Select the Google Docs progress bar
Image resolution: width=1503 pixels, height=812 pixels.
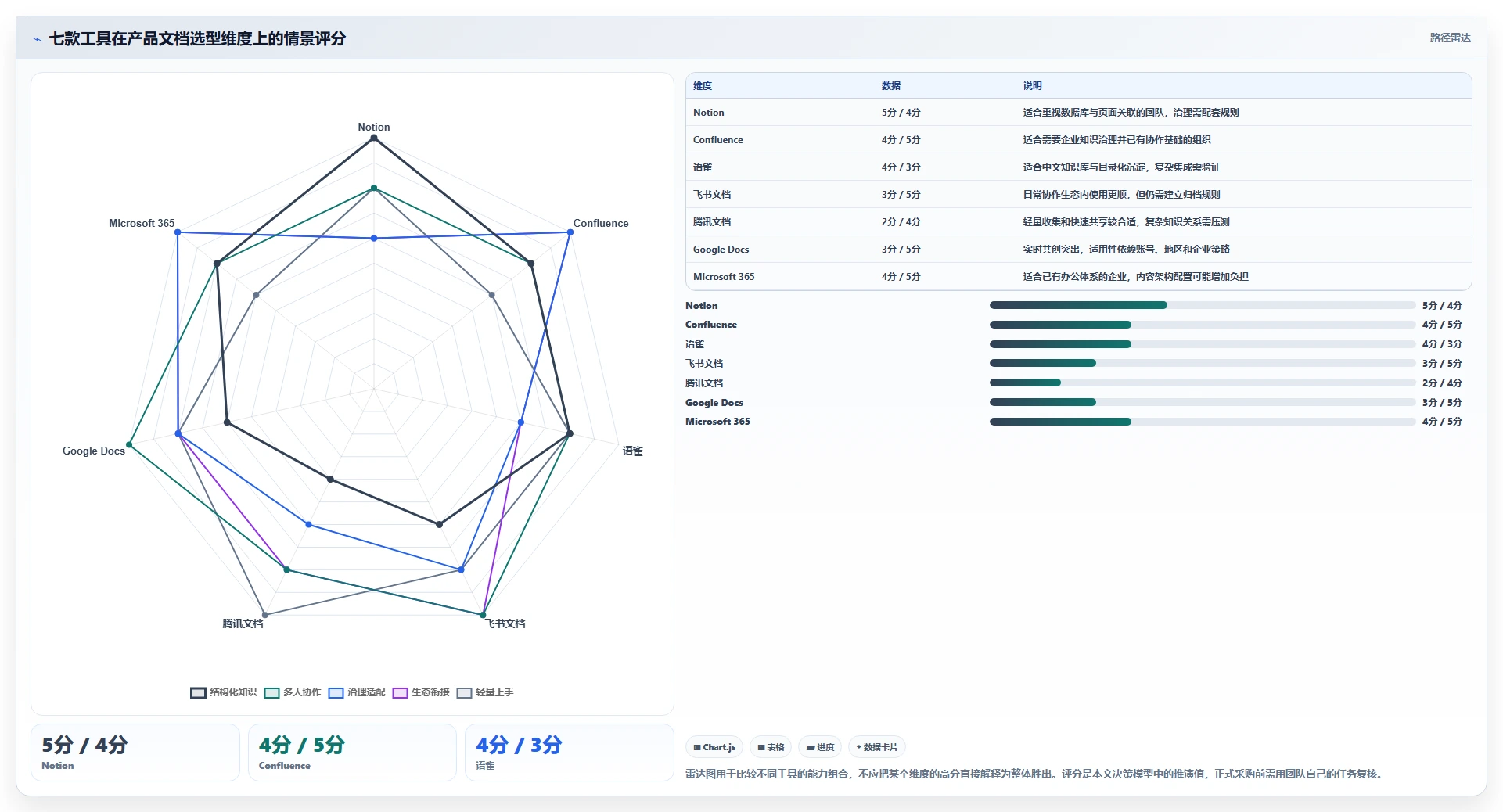(x=1203, y=402)
